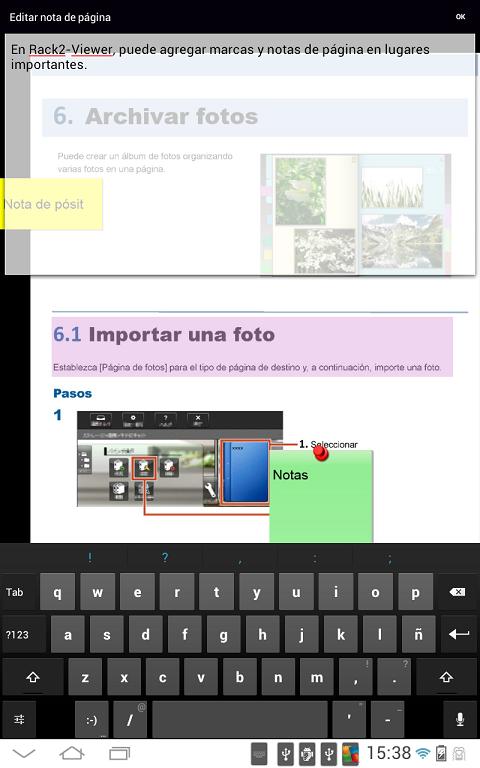480x768 pixels.
Task: Tap the period key on the keyboard
Action: pos(394,677)
